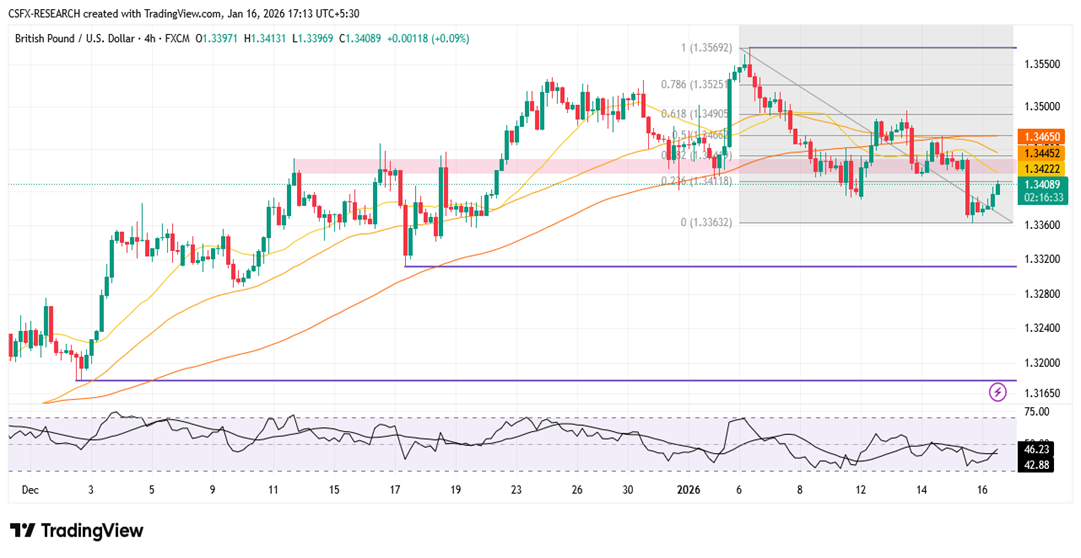The height and width of the screenshot is (558, 1081).
Task: Click the TradingView logo at bottom left
Action: point(77,531)
